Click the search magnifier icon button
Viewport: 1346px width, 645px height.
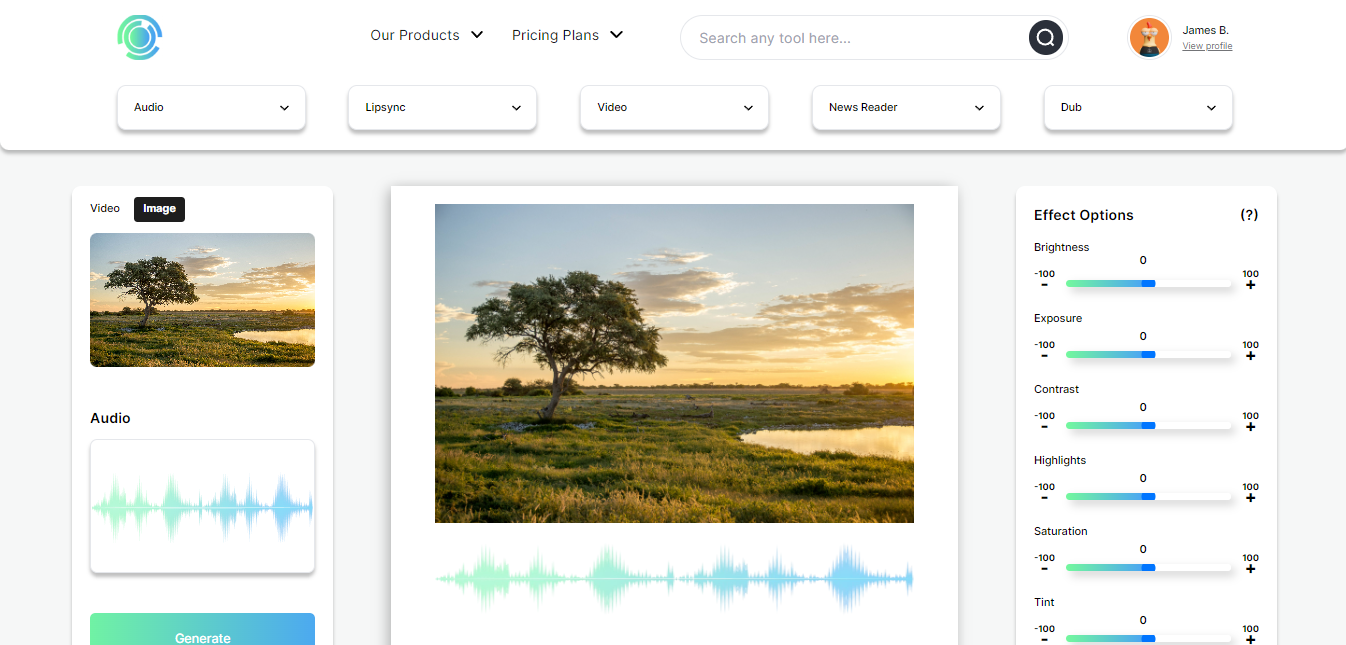1045,38
